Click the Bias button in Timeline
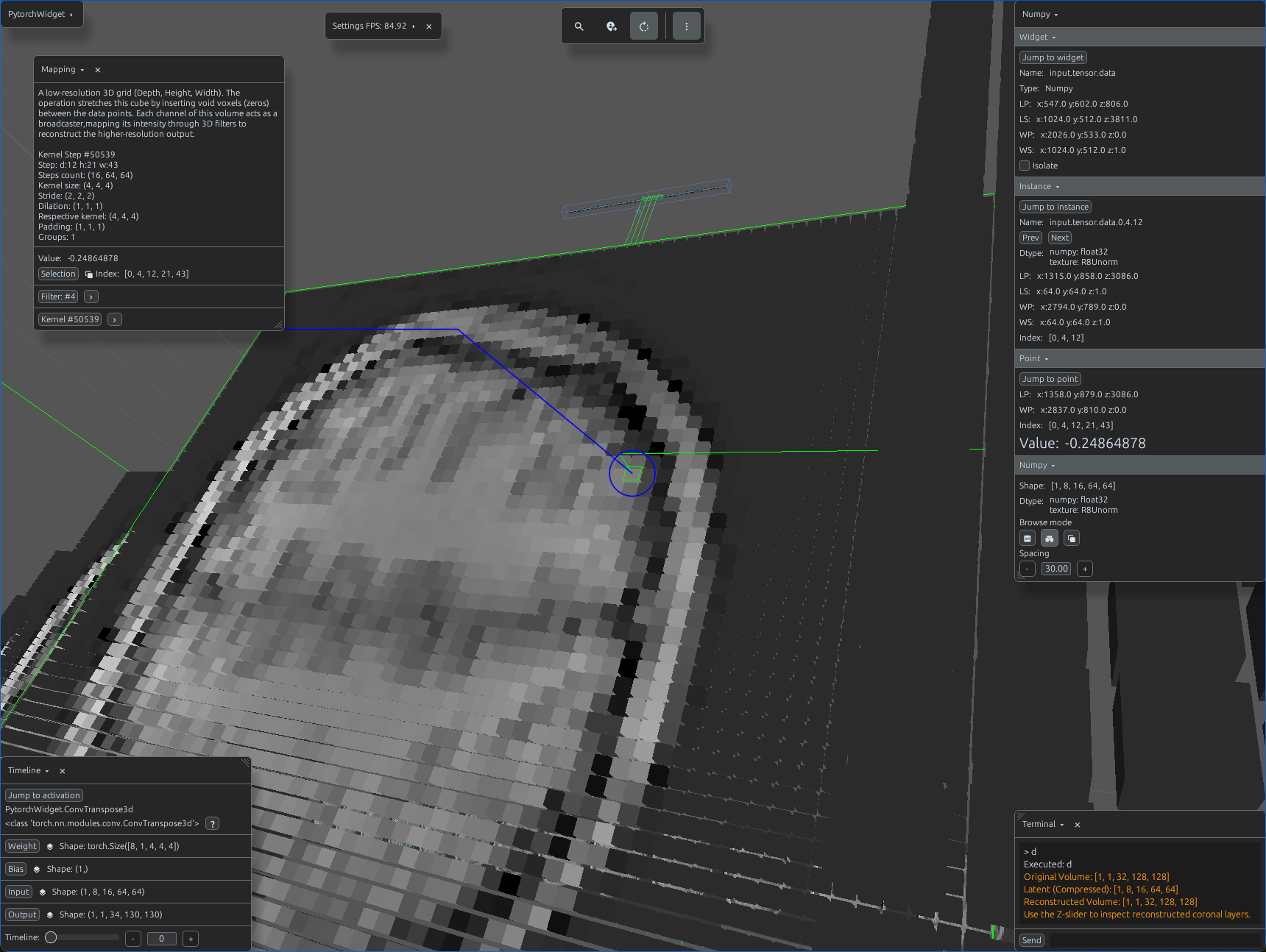The height and width of the screenshot is (952, 1266). click(15, 869)
